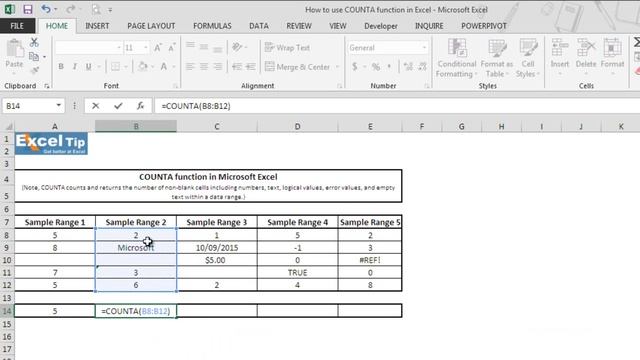The height and width of the screenshot is (360, 640).
Task: Expand Conditional Formatting menu
Action: pos(456,58)
